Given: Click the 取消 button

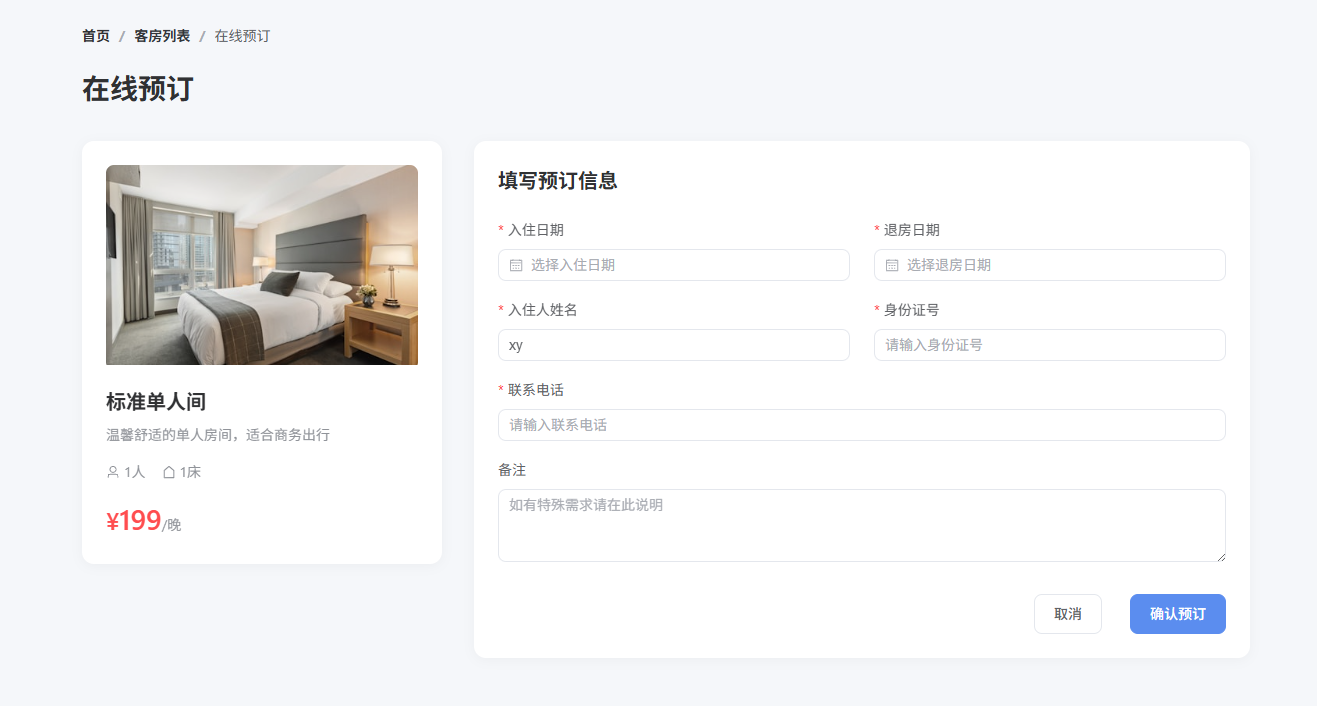Looking at the screenshot, I should pos(1068,614).
